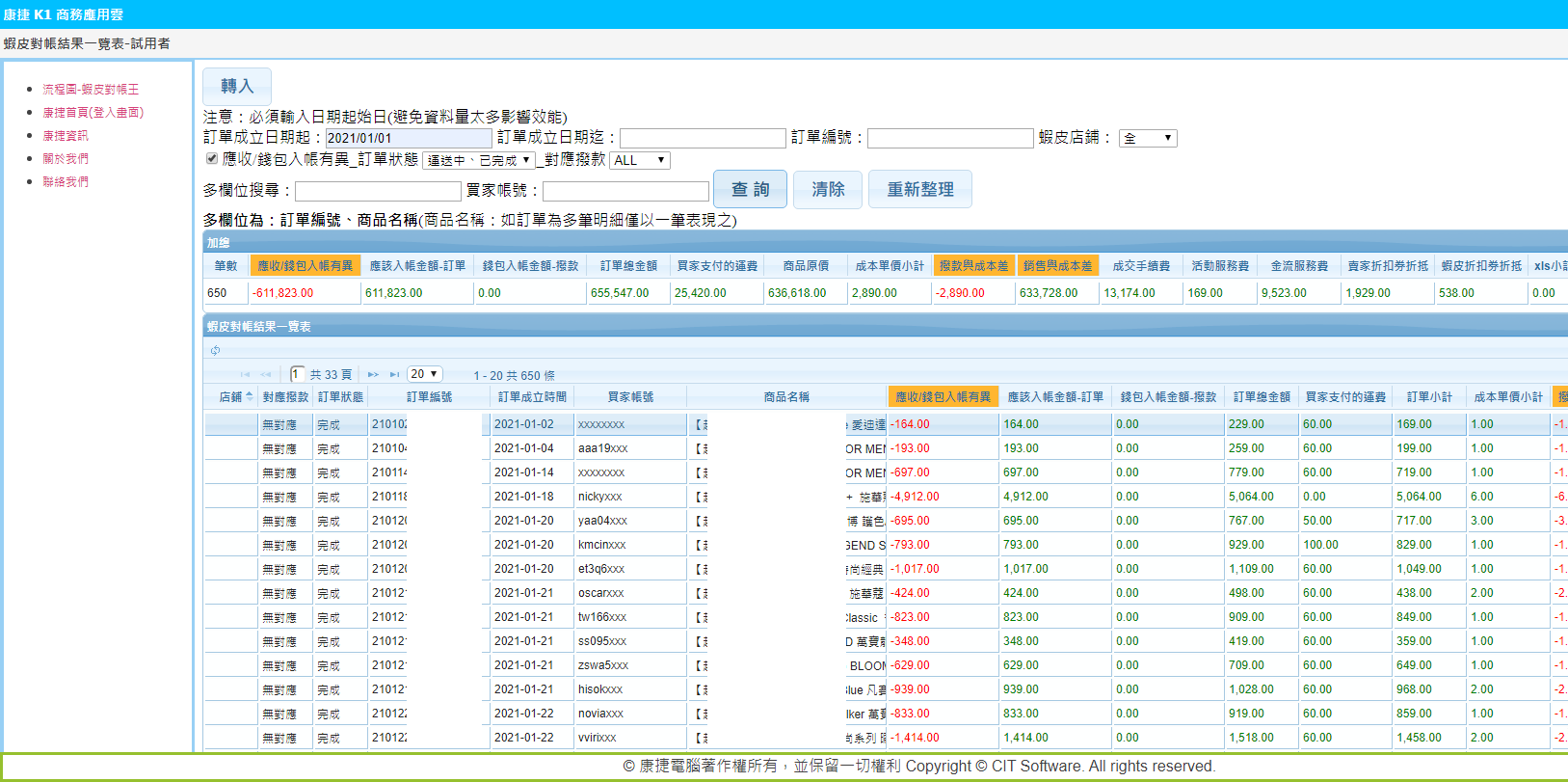Go to the previous page of results
The image size is (1568, 782).
265,374
